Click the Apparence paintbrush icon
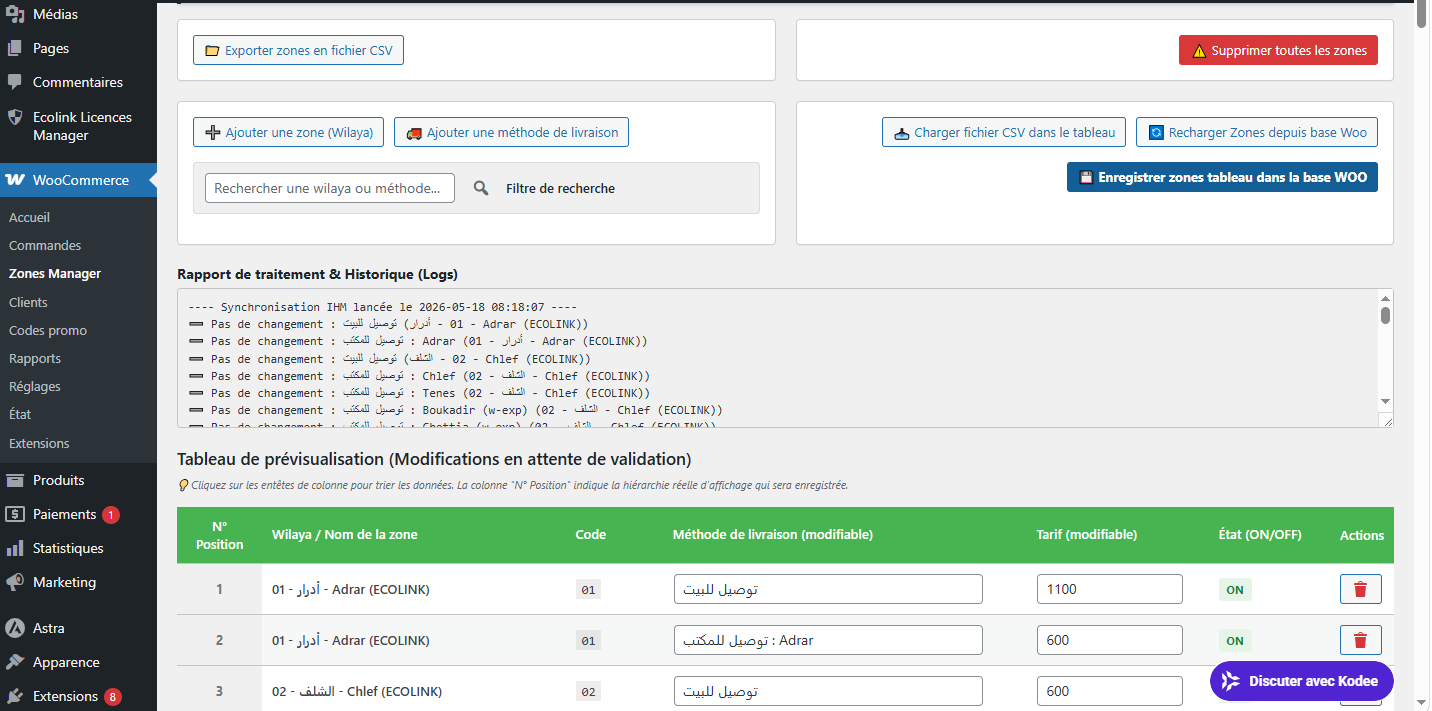 click(x=15, y=662)
